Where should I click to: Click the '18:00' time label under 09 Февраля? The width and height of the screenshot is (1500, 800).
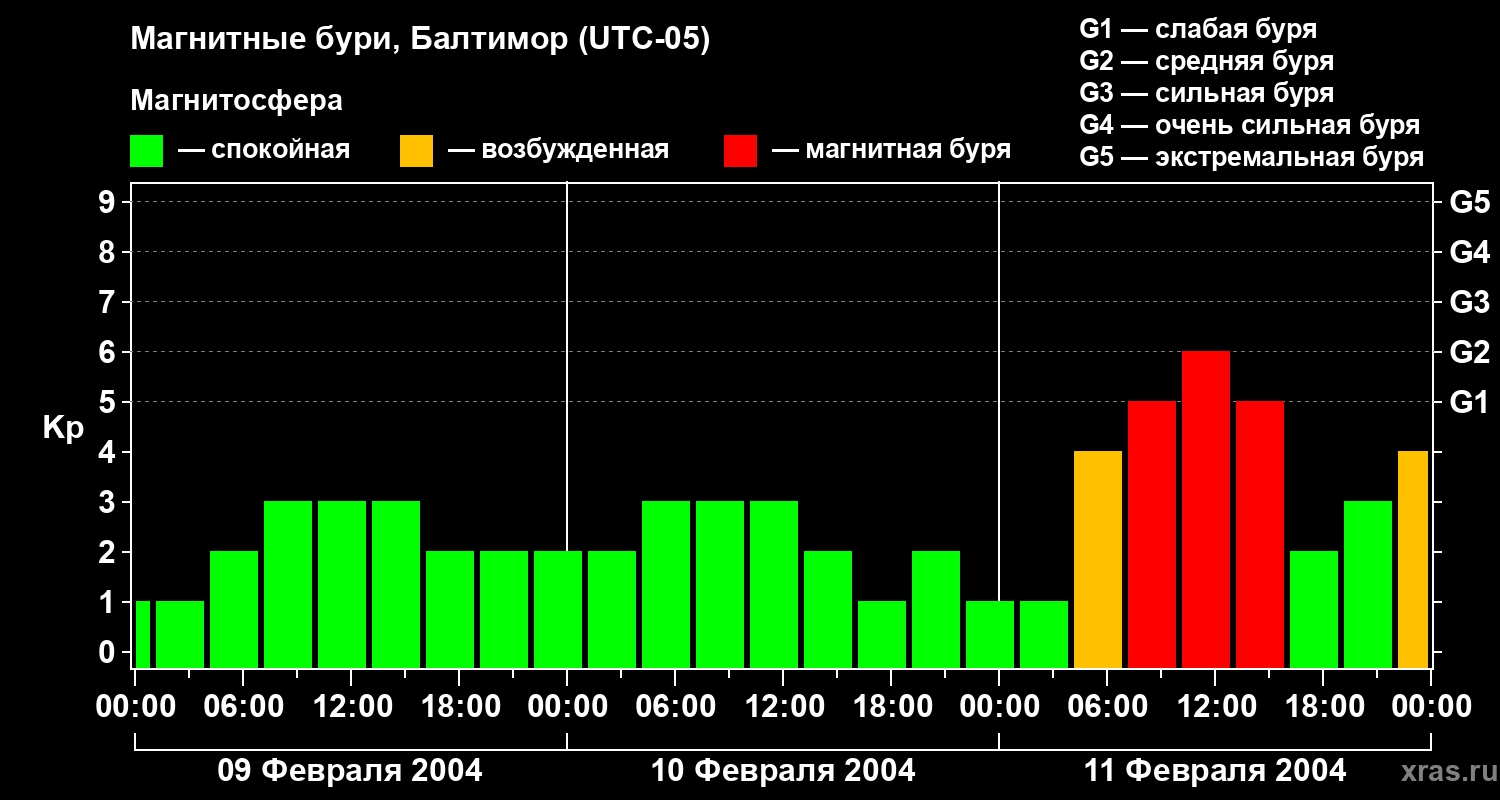(x=459, y=707)
